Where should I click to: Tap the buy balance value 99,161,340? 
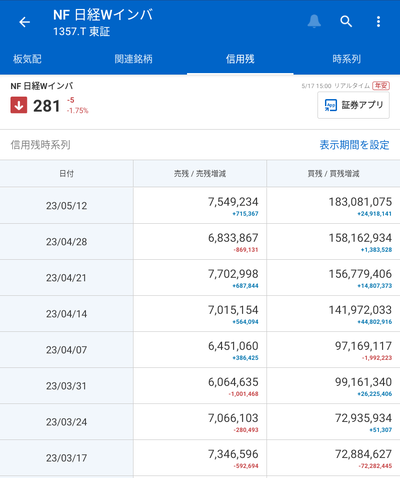tap(363, 382)
